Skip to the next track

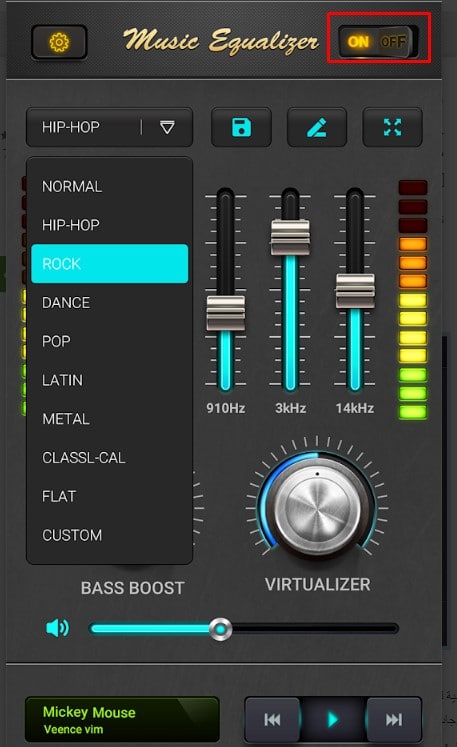[x=394, y=719]
